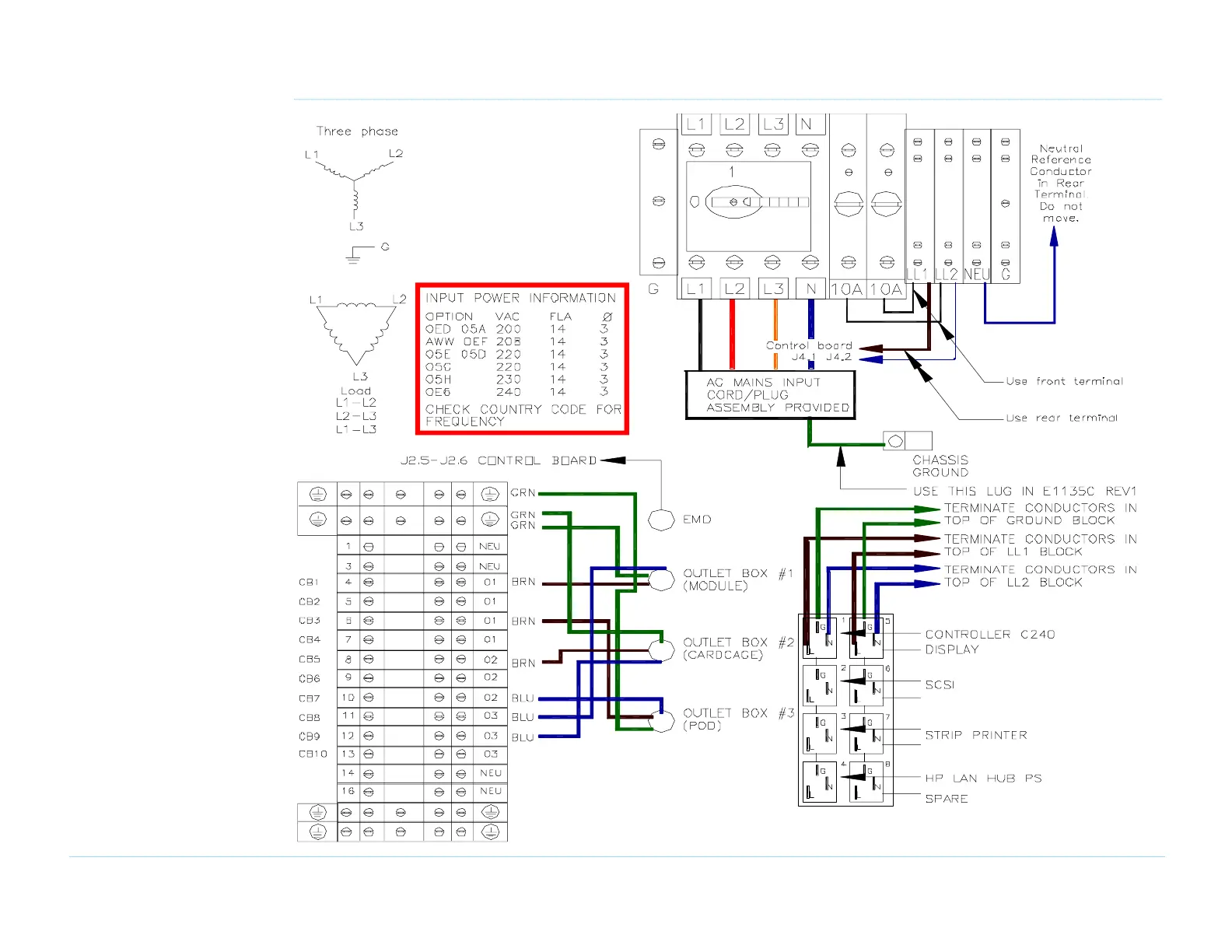Click the 'CB5' breaker label
The image size is (1232, 952).
click(310, 659)
